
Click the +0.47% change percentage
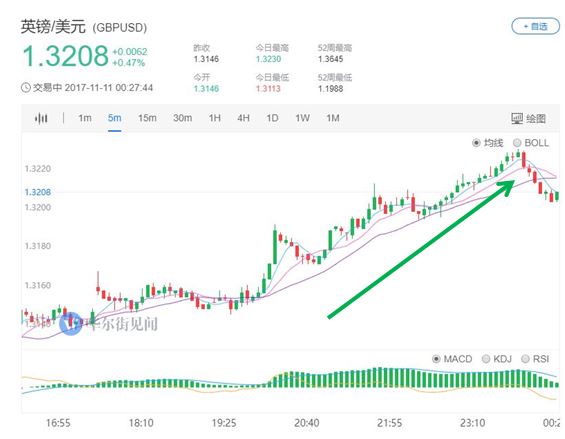(x=129, y=63)
